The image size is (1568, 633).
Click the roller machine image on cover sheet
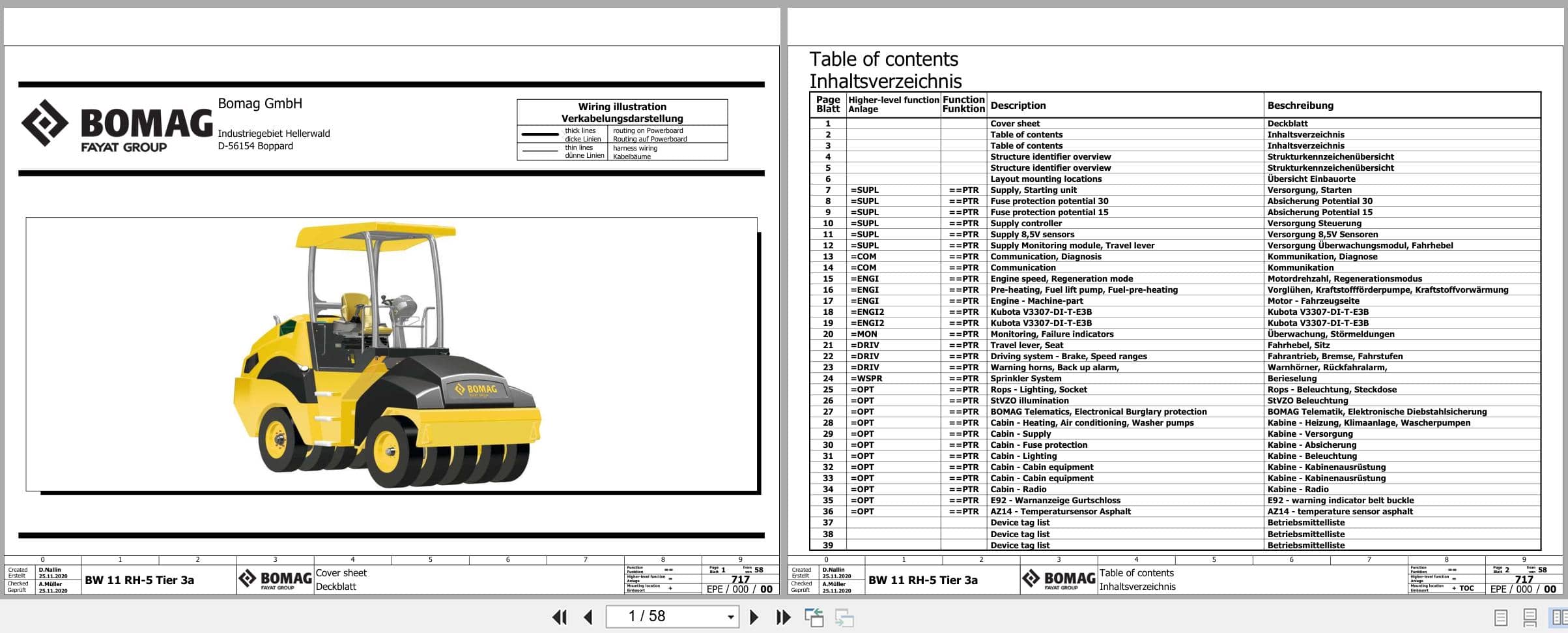pos(388,355)
